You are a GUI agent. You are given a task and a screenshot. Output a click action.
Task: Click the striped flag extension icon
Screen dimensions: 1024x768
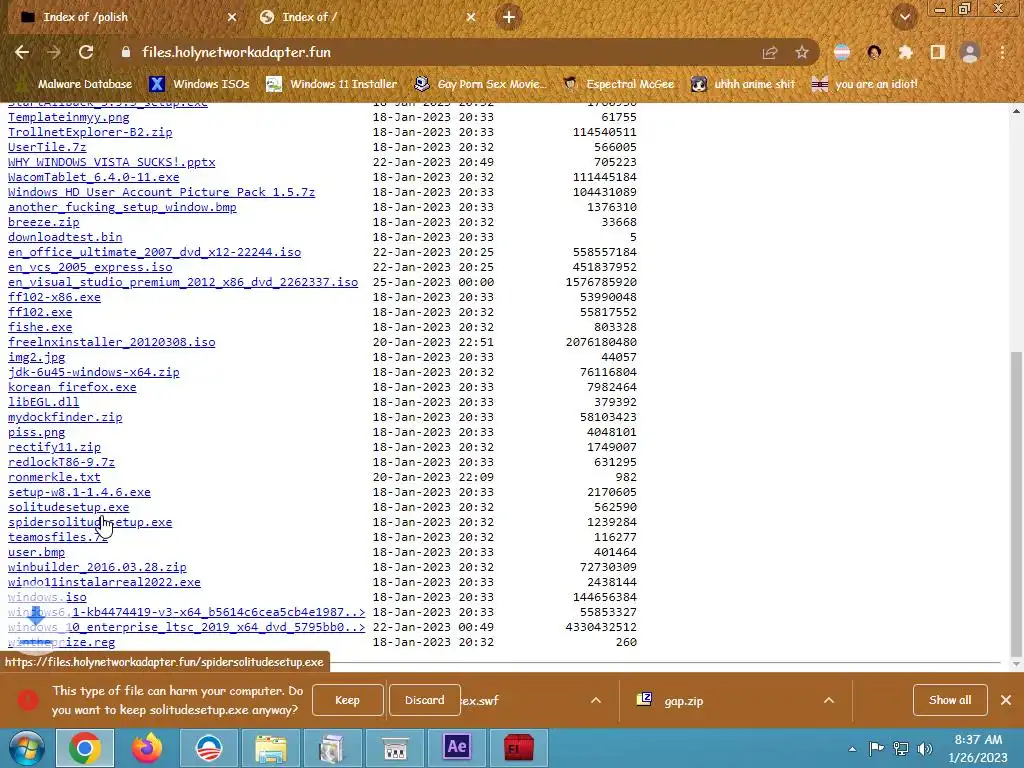tap(842, 53)
